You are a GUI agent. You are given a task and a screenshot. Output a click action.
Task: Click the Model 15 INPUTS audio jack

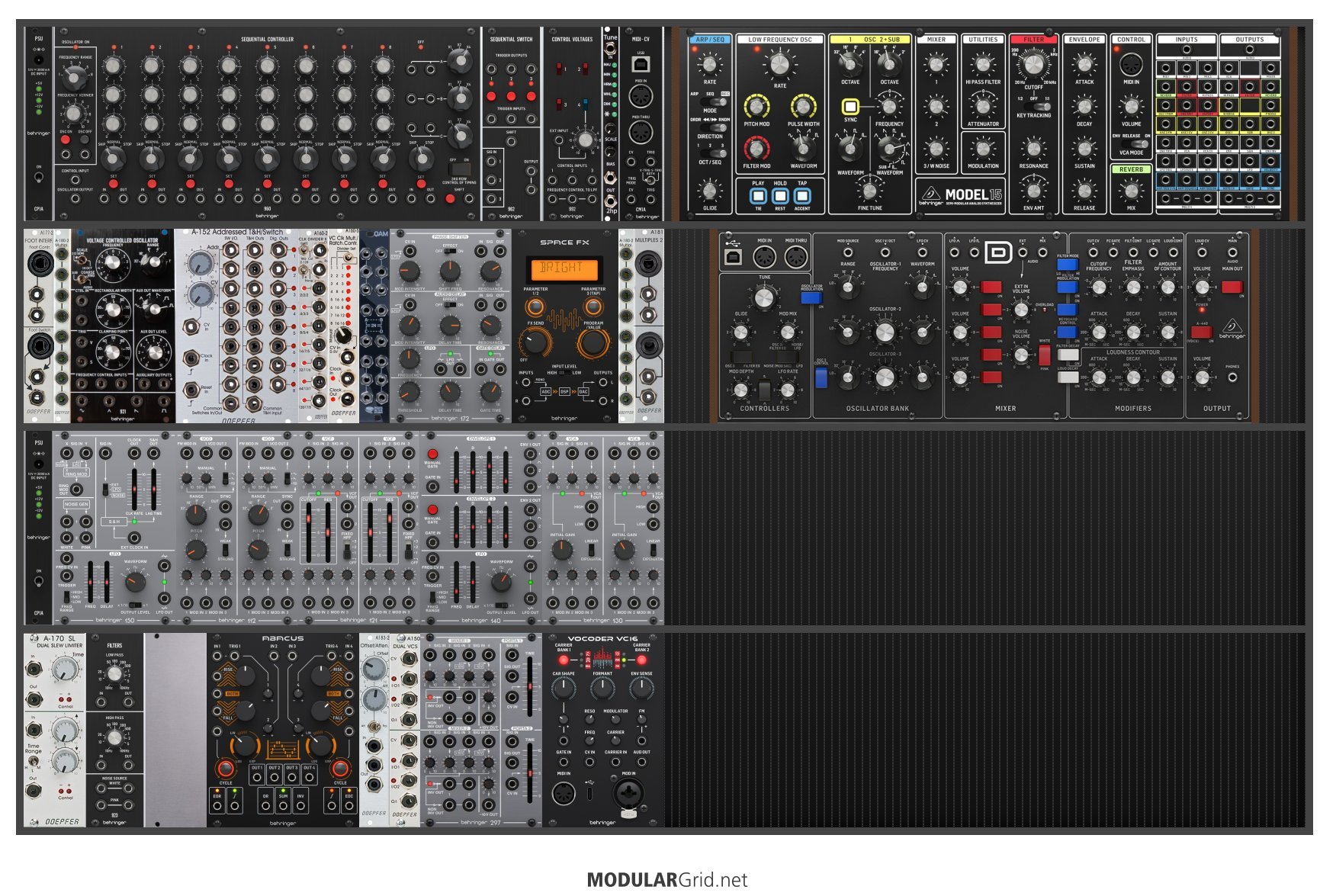[1187, 50]
